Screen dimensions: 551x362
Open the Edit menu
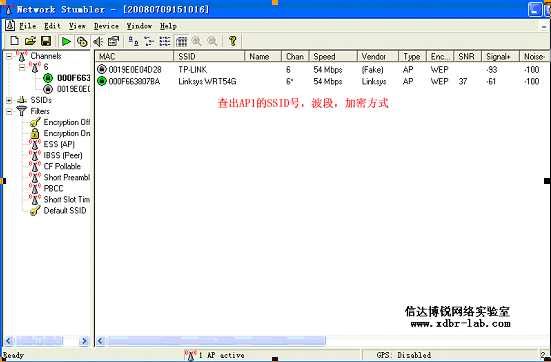click(52, 26)
